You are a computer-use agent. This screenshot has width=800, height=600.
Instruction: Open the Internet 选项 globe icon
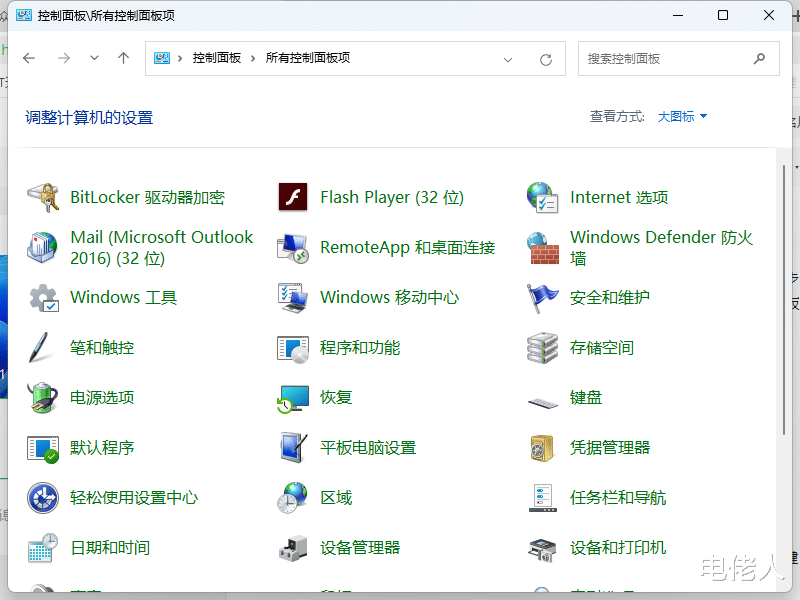542,197
